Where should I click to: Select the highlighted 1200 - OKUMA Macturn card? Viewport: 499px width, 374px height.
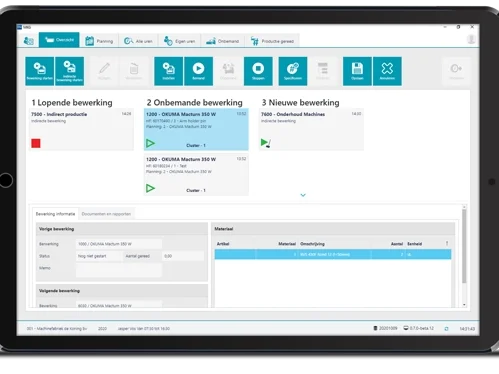(x=196, y=129)
